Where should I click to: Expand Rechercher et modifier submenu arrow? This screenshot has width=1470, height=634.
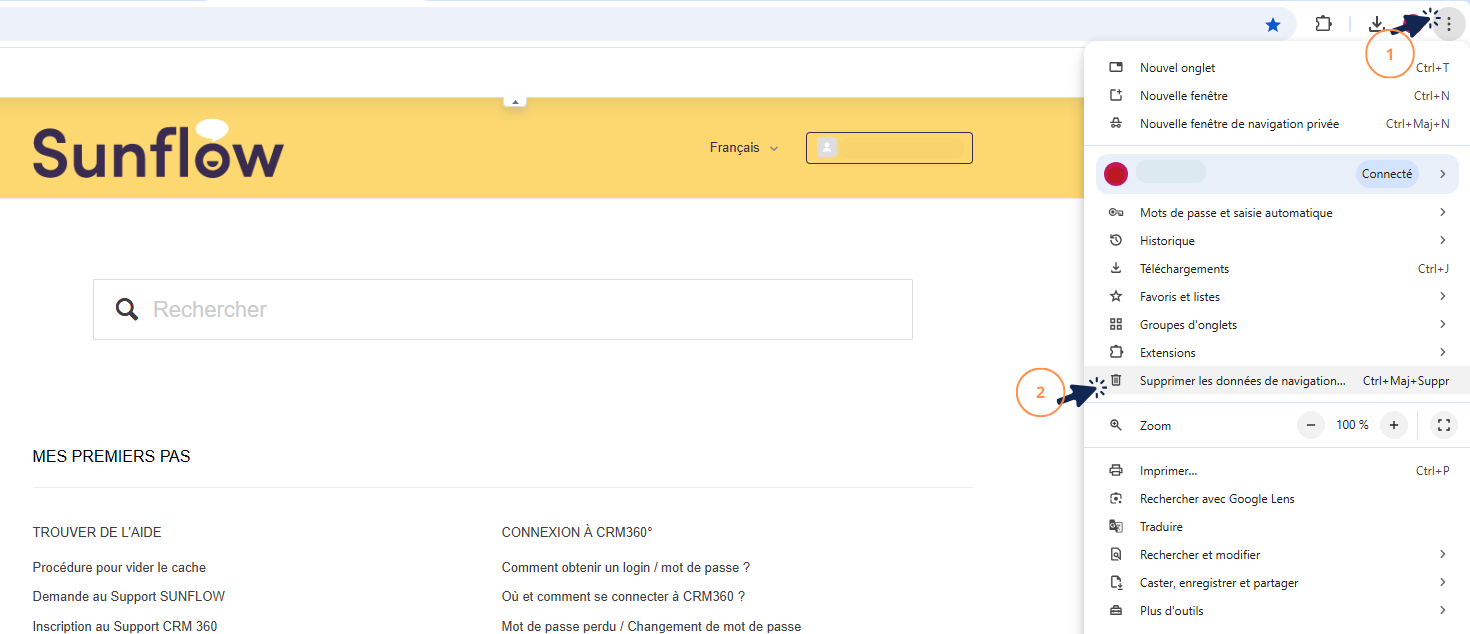click(x=1443, y=554)
